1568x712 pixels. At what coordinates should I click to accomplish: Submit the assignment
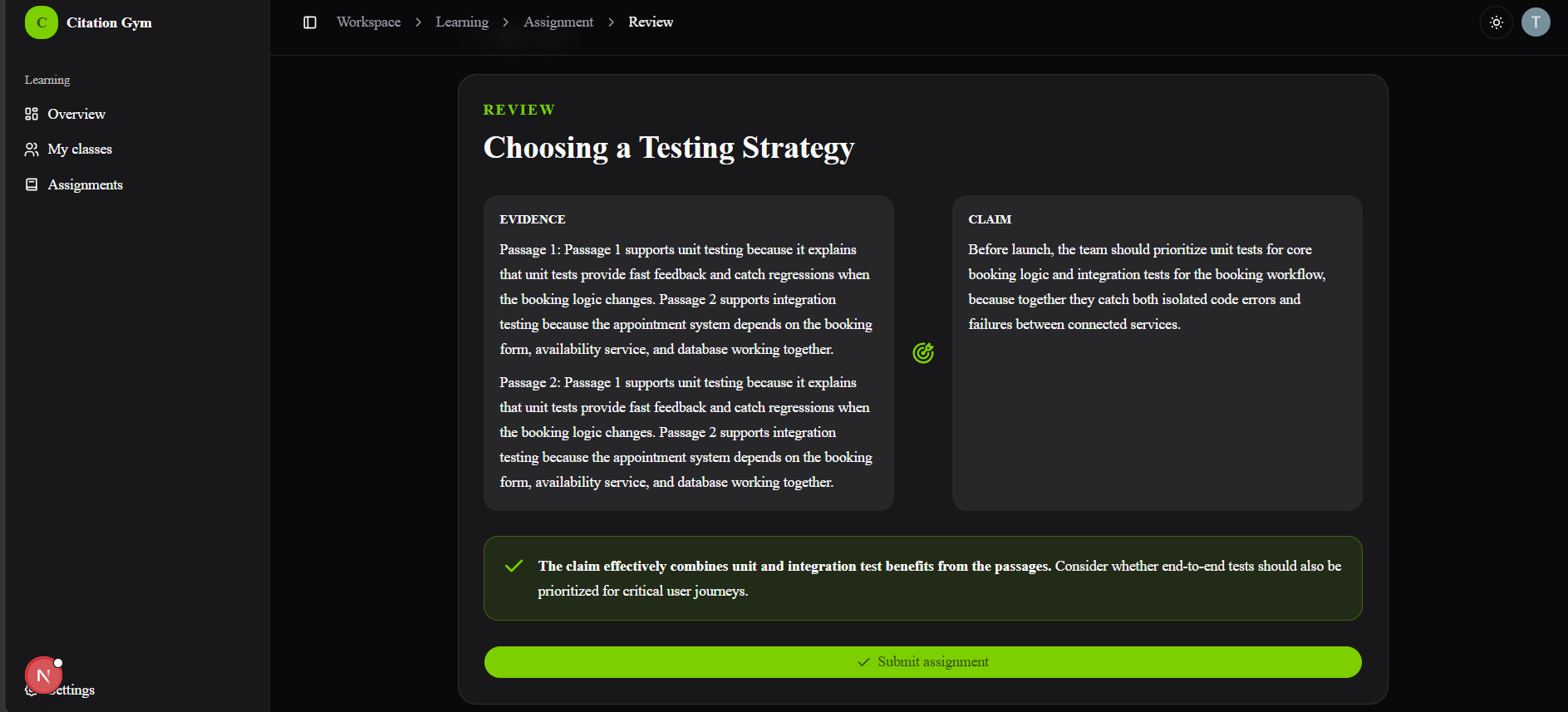click(923, 662)
